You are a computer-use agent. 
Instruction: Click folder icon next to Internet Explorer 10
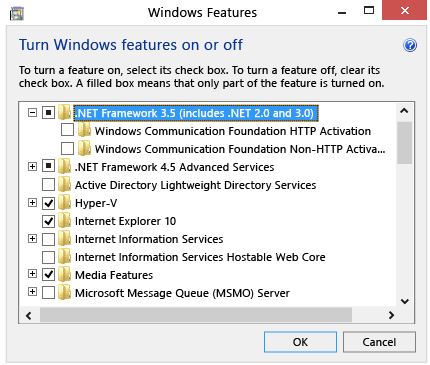pos(64,221)
